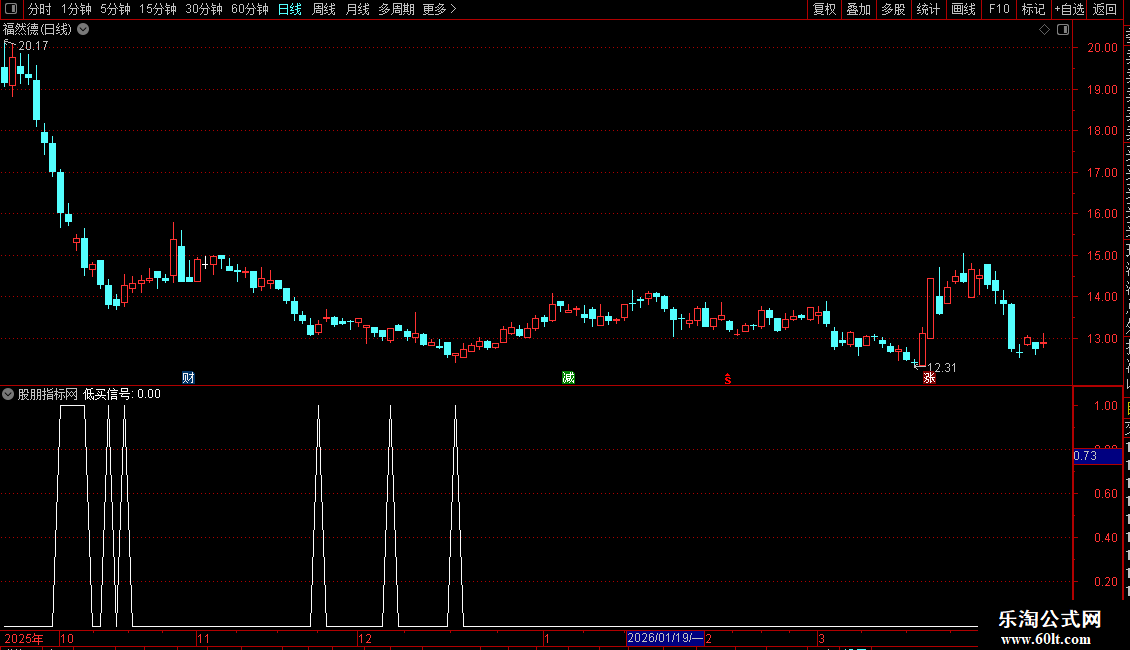Click the red S marker below the chart
The height and width of the screenshot is (650, 1130).
pos(728,379)
